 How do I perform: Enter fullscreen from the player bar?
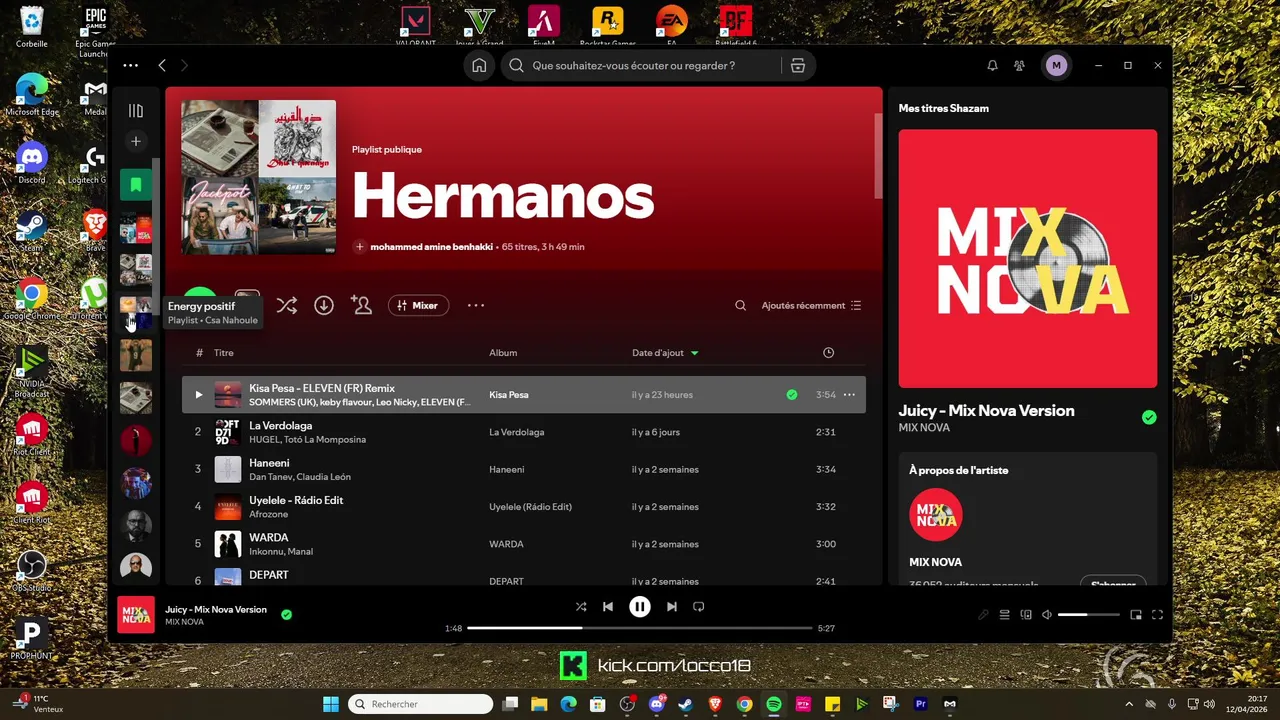point(1158,614)
